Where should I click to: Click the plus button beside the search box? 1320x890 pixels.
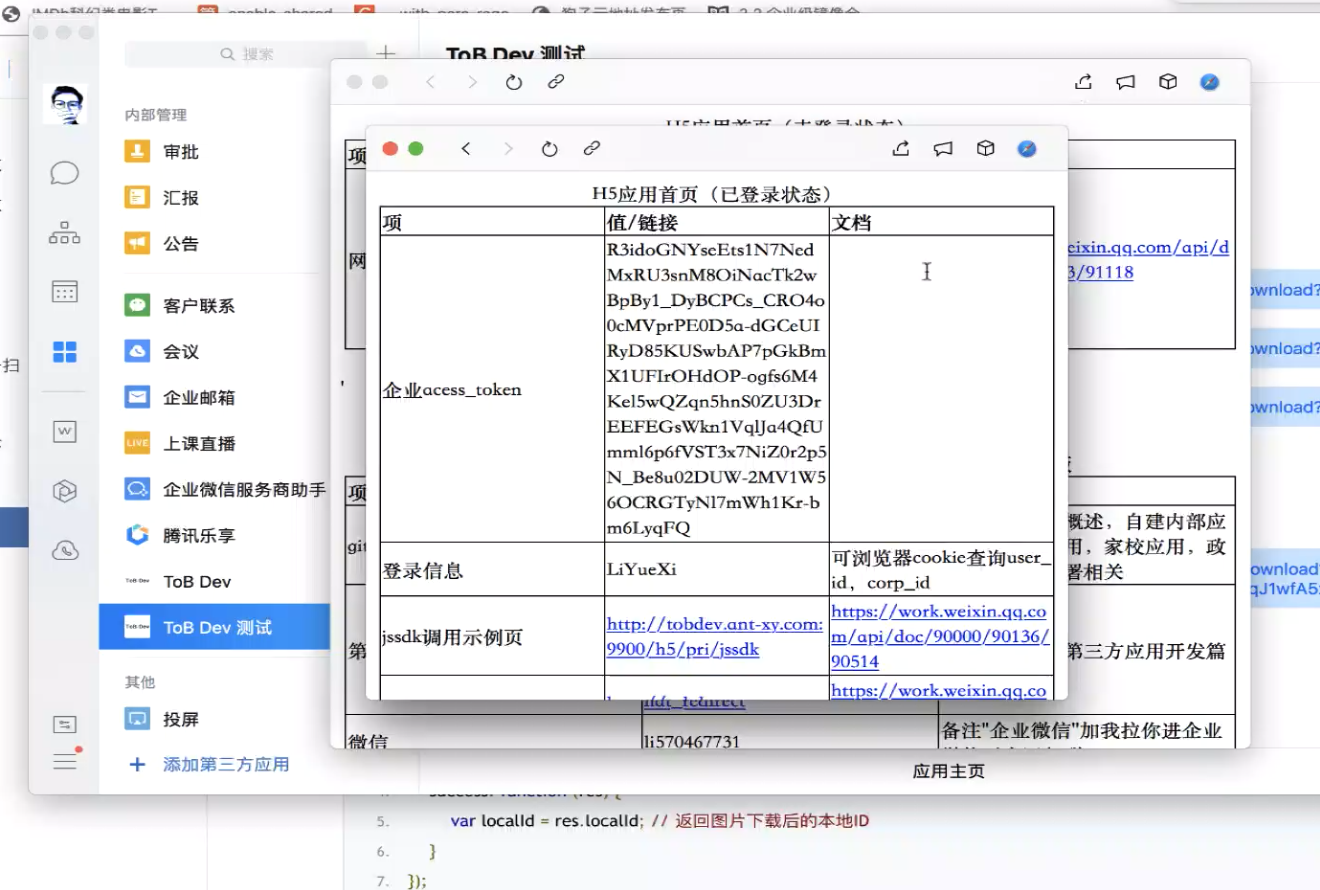click(x=386, y=54)
